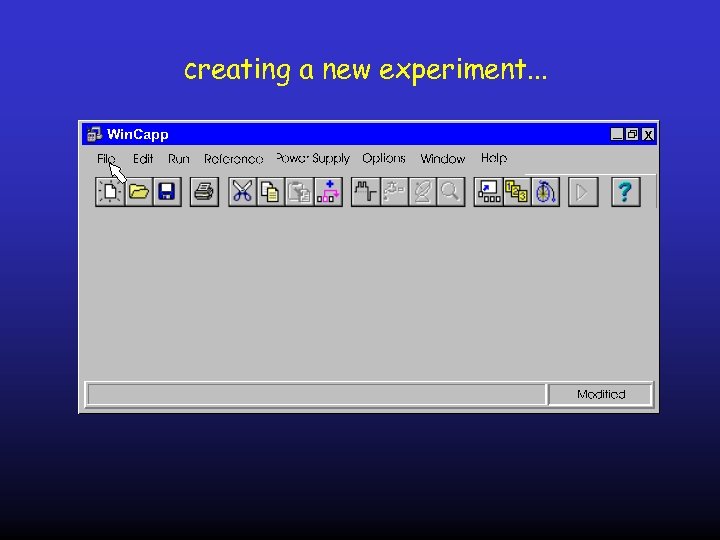
Task: Click the greyed-out magnifying glass icon
Action: point(450,191)
